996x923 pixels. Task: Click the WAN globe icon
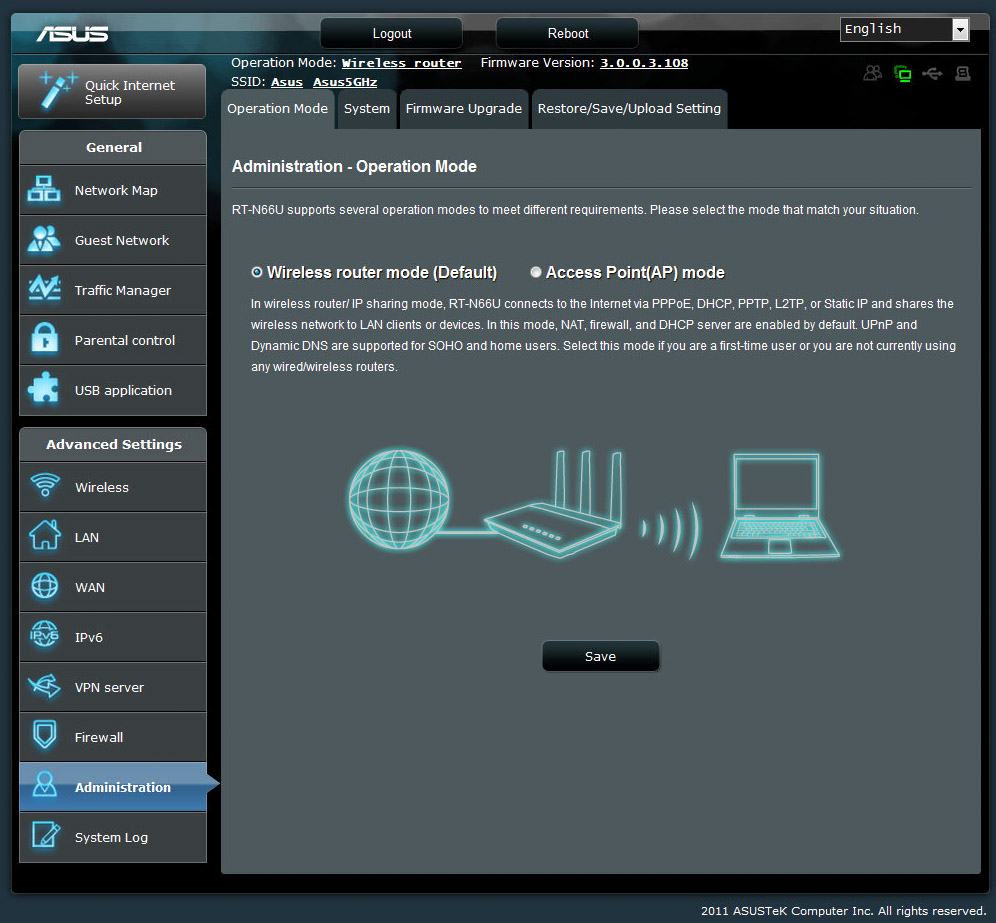tap(44, 586)
